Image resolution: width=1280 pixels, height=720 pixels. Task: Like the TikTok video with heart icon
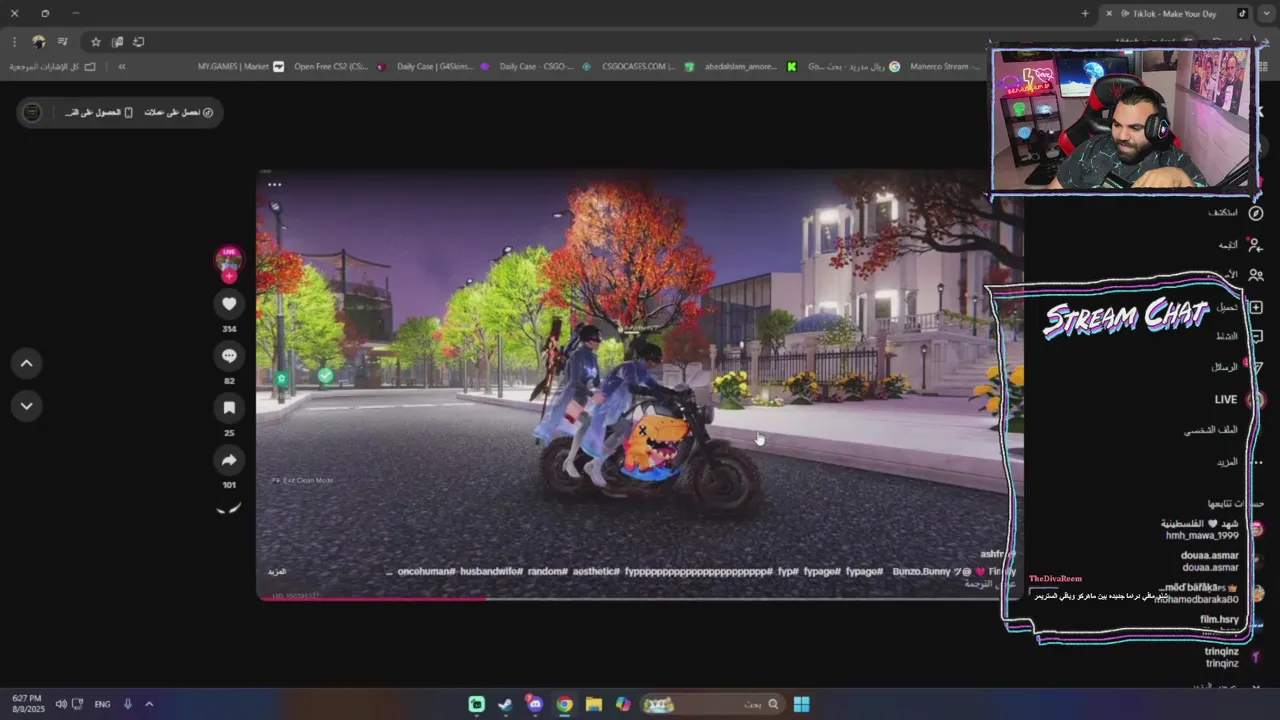click(x=229, y=304)
